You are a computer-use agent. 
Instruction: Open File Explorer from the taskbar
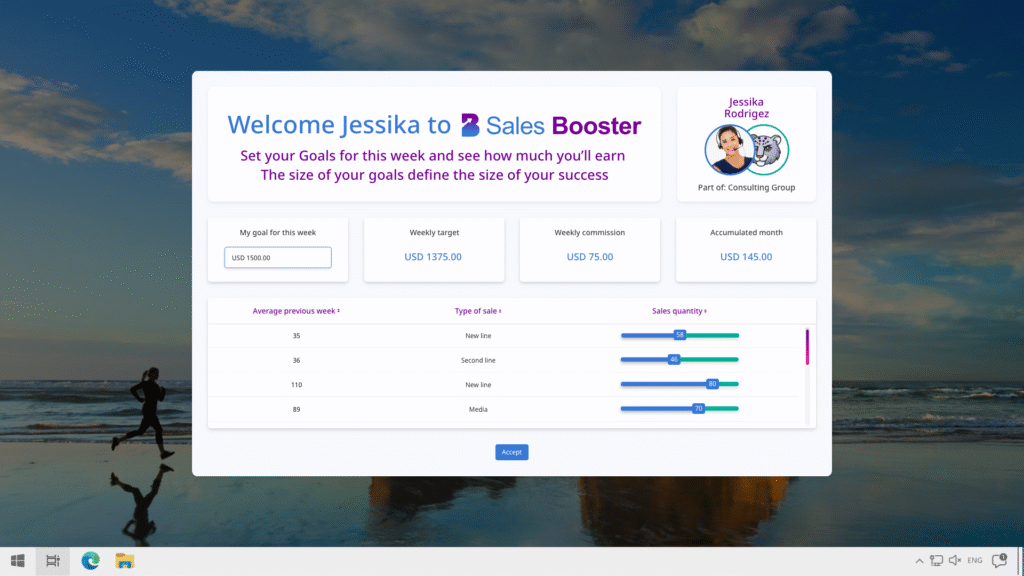[x=125, y=561]
